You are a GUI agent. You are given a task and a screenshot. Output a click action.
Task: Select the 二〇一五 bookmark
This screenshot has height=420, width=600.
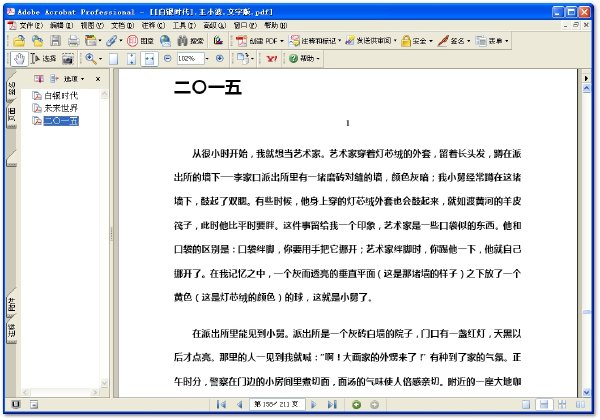tap(61, 121)
